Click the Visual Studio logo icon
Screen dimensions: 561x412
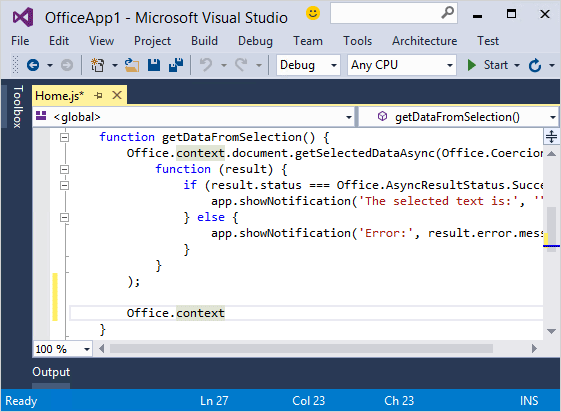pyautogui.click(x=23, y=17)
